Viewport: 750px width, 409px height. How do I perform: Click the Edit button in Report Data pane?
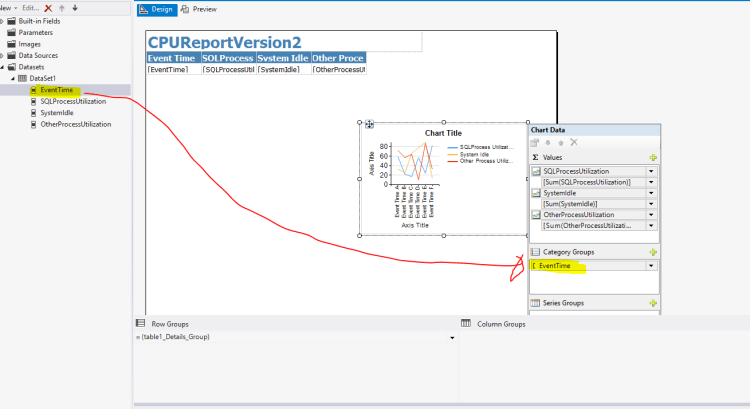tap(29, 8)
